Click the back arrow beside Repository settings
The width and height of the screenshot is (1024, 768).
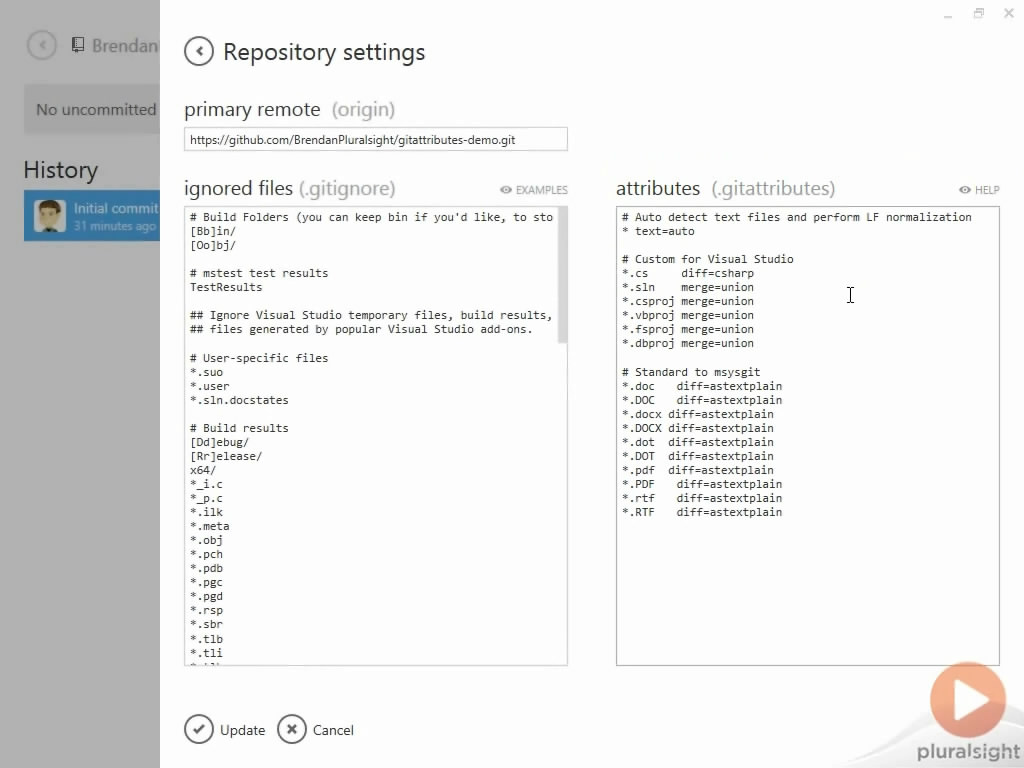199,51
